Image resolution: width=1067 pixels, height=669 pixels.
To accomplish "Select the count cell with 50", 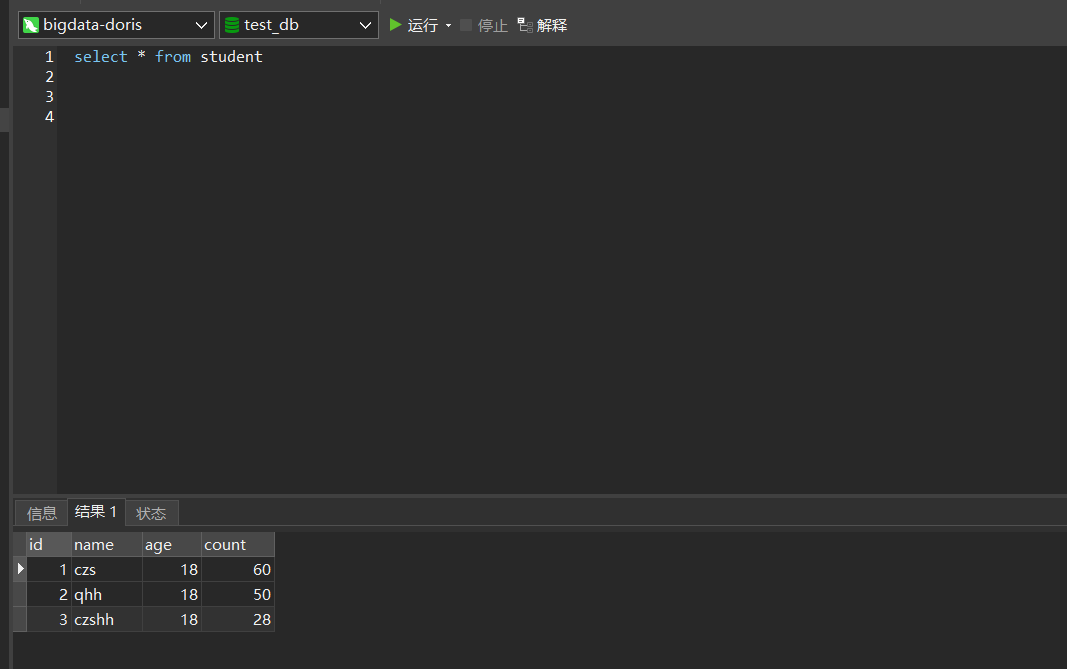I will click(237, 595).
